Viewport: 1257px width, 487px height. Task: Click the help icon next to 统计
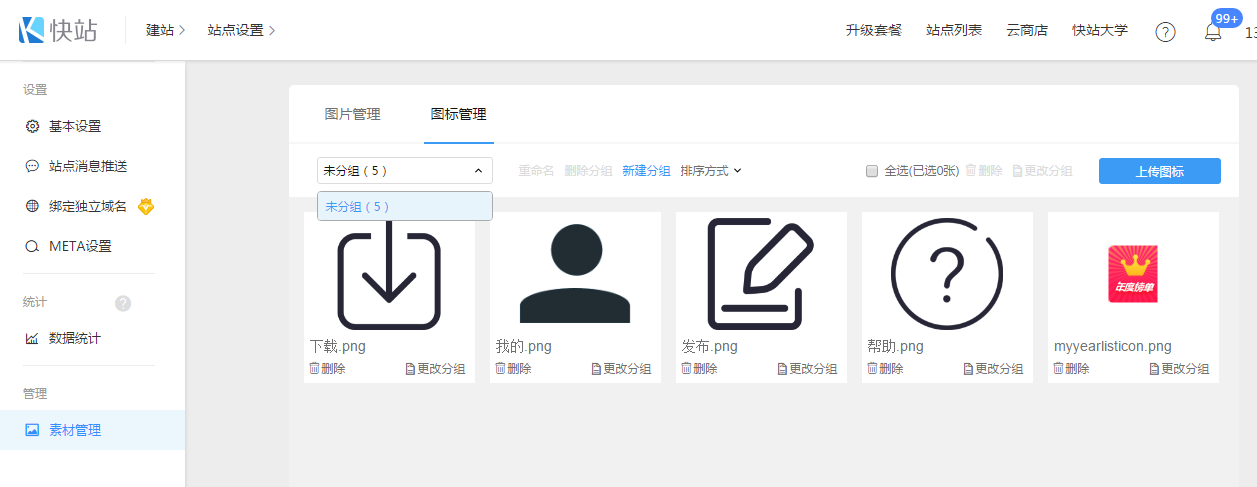pos(123,303)
